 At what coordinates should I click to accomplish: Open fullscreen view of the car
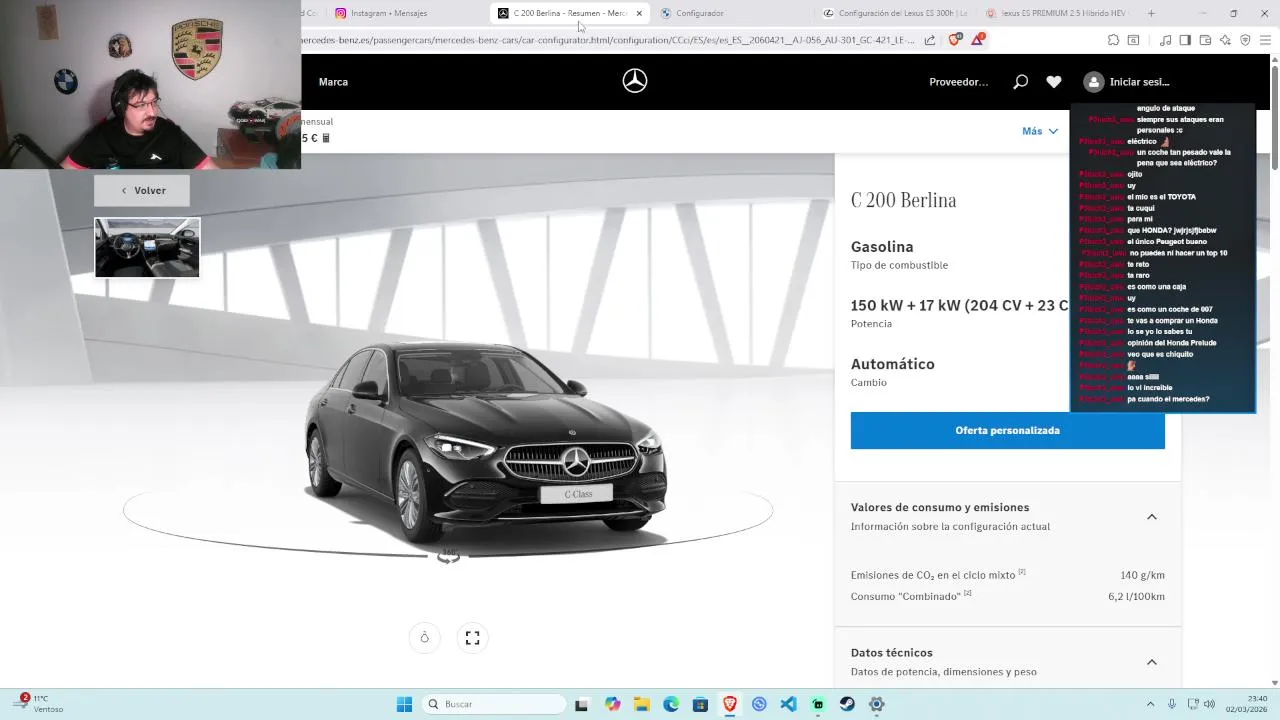point(472,637)
